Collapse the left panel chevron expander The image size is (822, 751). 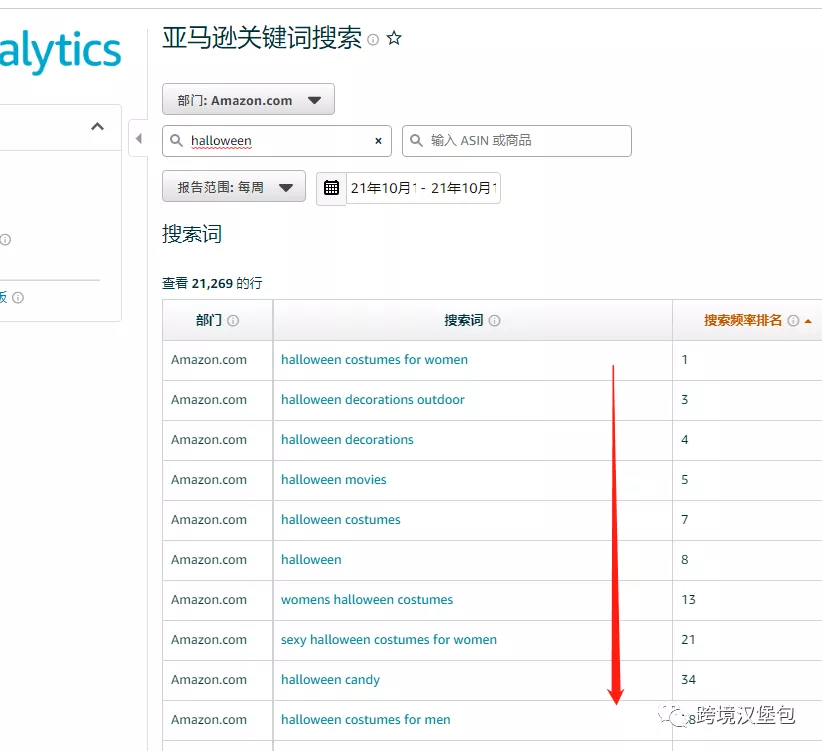pyautogui.click(x=97, y=127)
